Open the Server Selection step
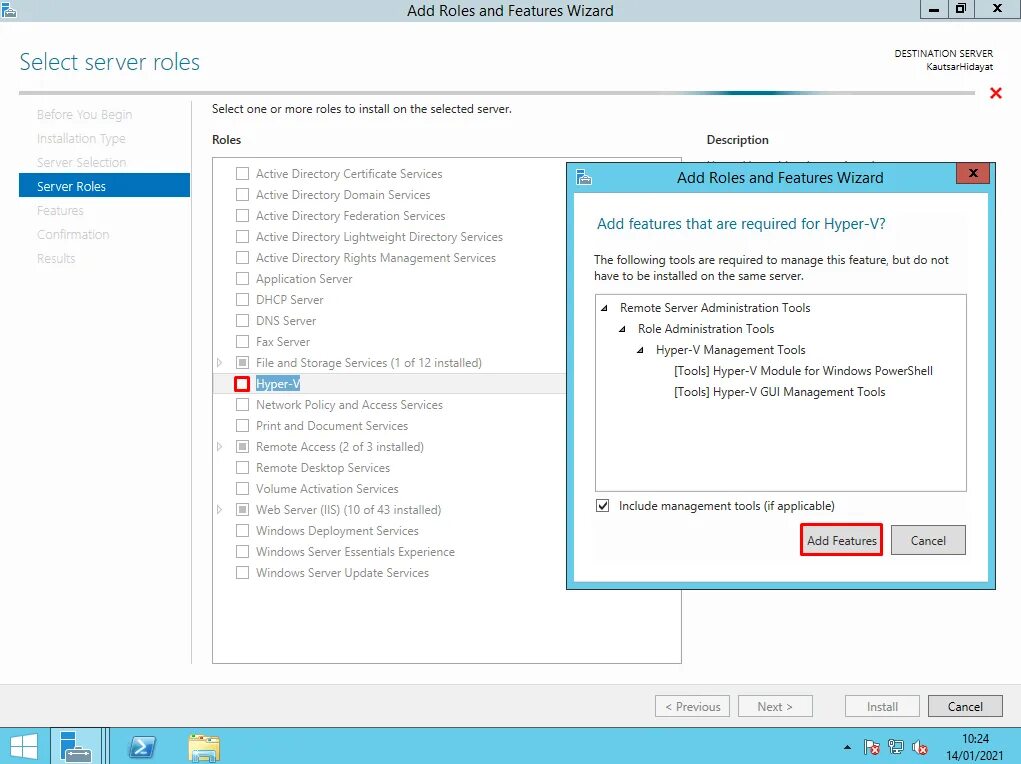 pos(81,162)
